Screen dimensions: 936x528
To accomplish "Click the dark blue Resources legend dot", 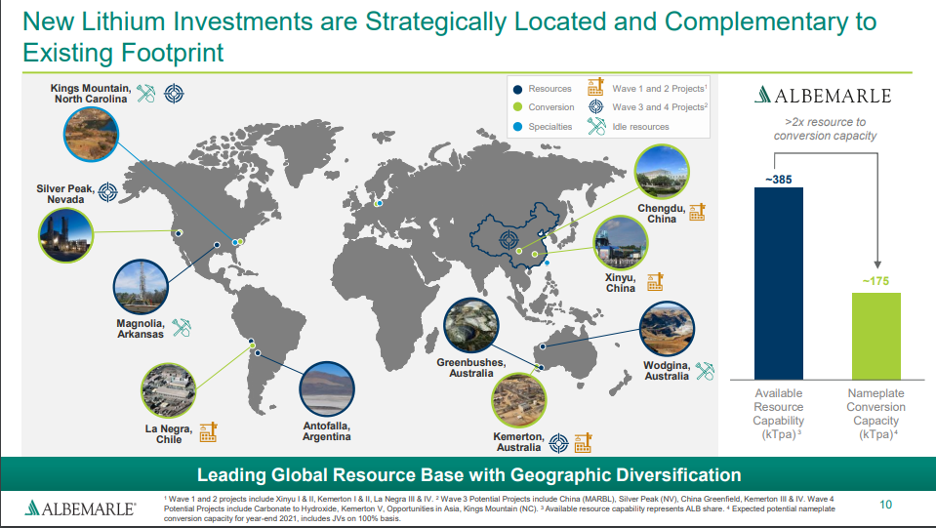I will pos(515,89).
